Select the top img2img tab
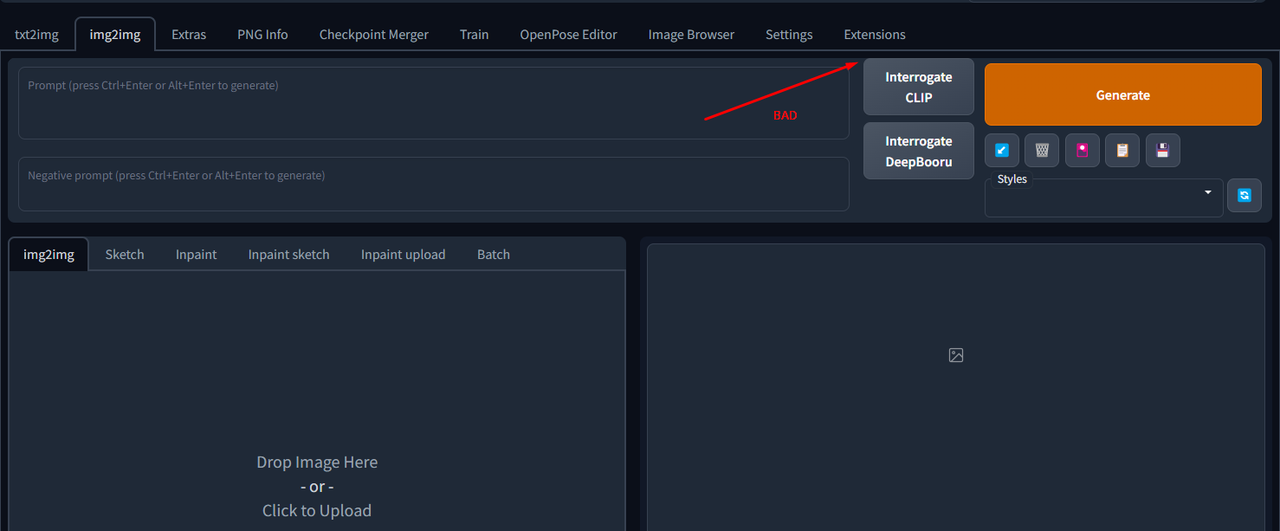The height and width of the screenshot is (531, 1280). tap(115, 34)
